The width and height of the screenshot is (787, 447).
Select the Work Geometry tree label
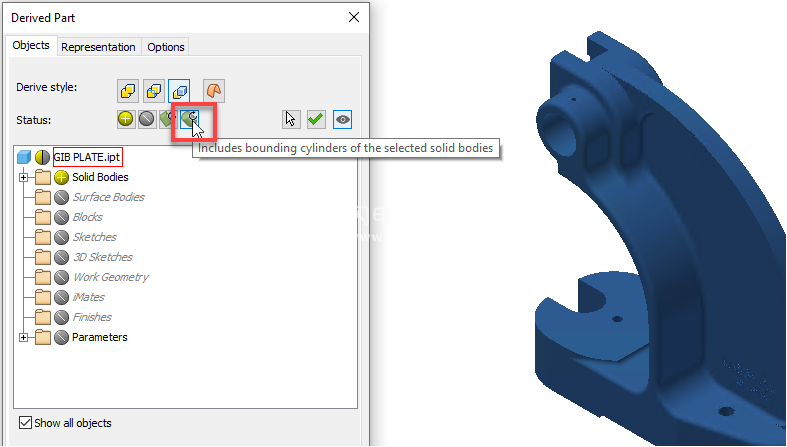(111, 277)
